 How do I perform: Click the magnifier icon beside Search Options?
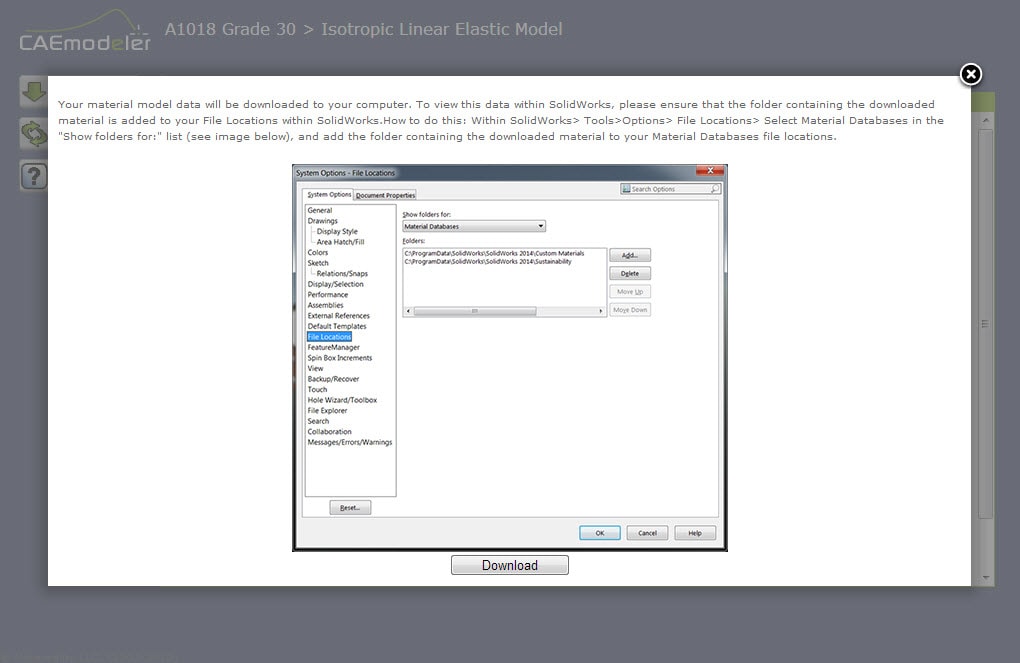[716, 189]
